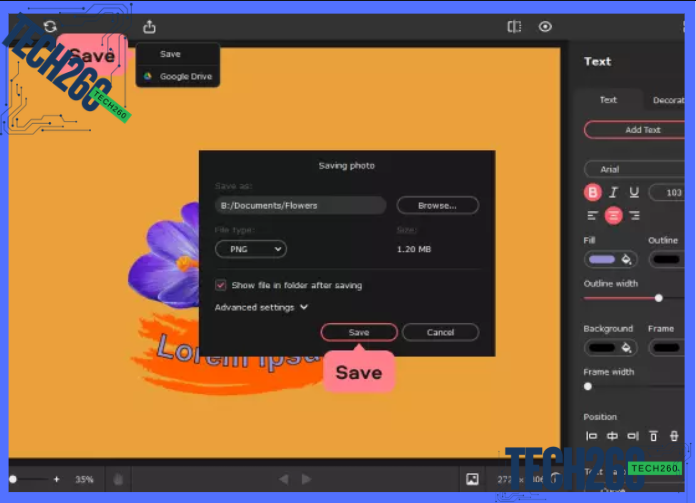Screen dimensions: 696x503
Task: Open the PNG file type dropdown
Action: click(250, 249)
